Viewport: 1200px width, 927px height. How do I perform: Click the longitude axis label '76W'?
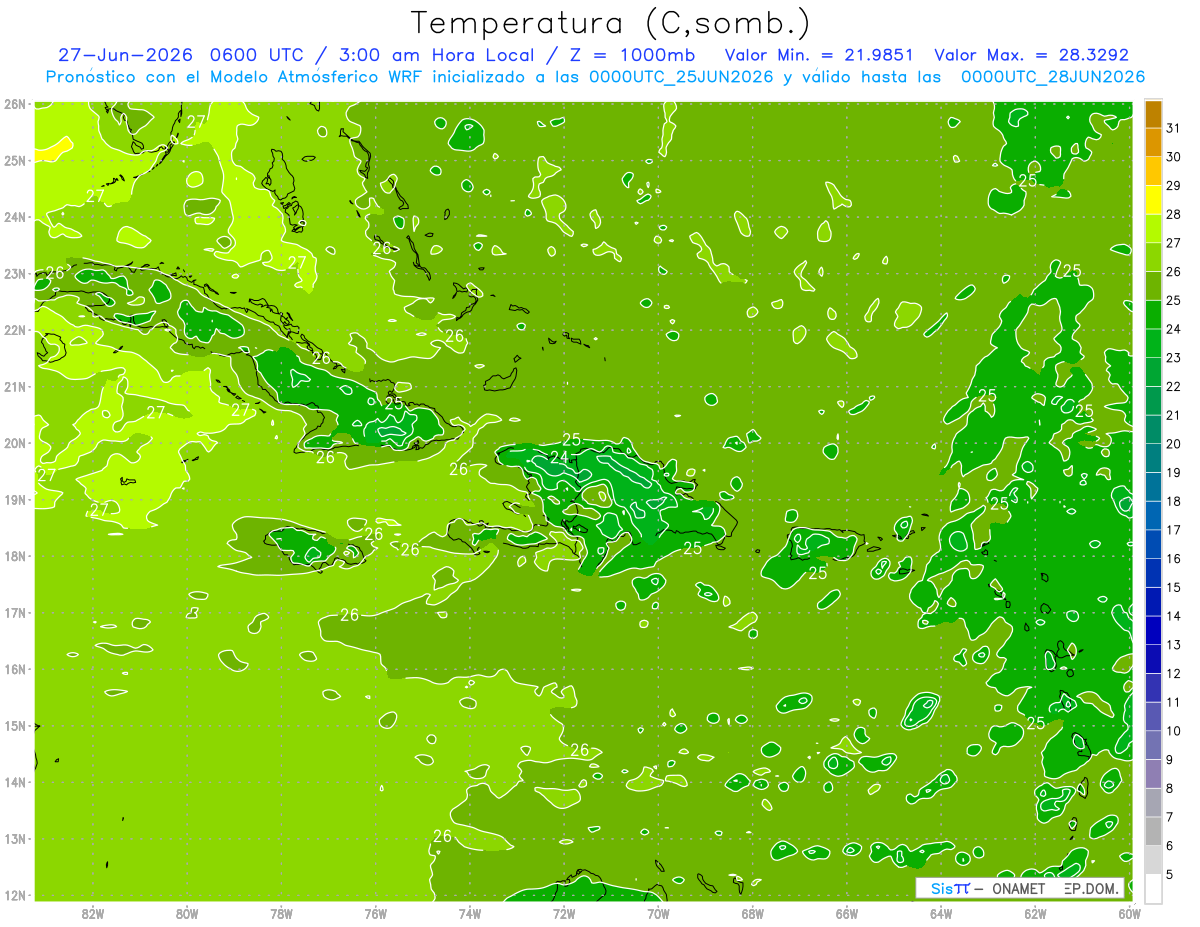tap(375, 912)
